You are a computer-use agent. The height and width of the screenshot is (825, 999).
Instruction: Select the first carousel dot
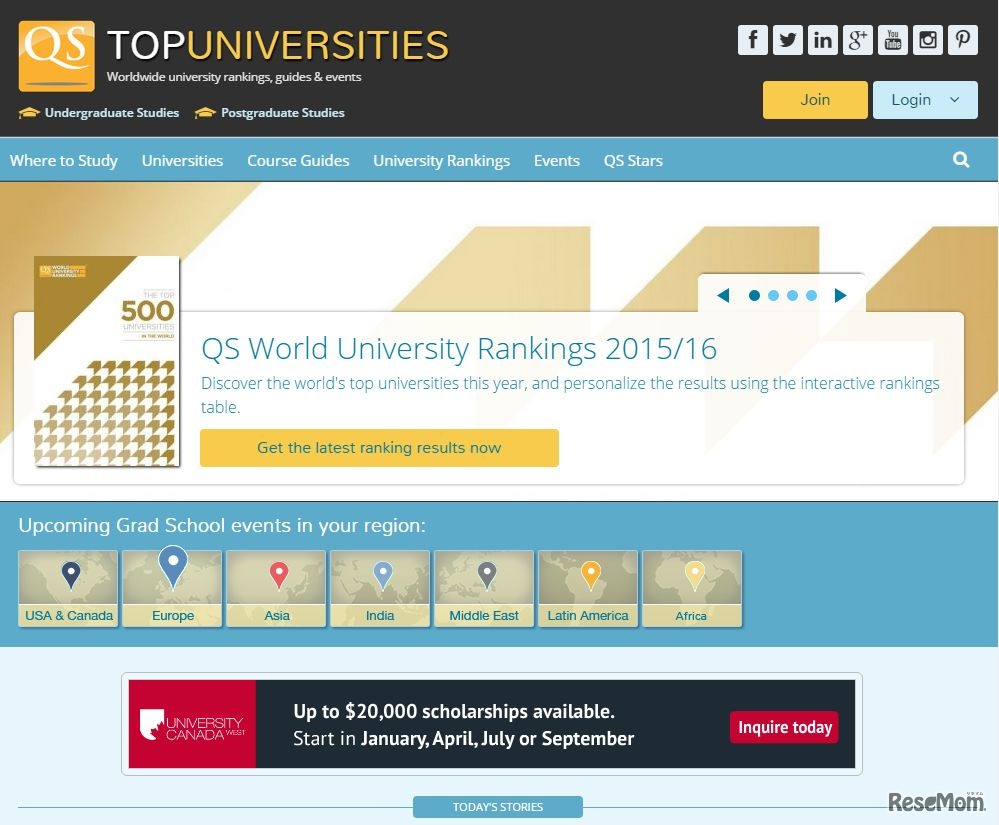point(754,296)
